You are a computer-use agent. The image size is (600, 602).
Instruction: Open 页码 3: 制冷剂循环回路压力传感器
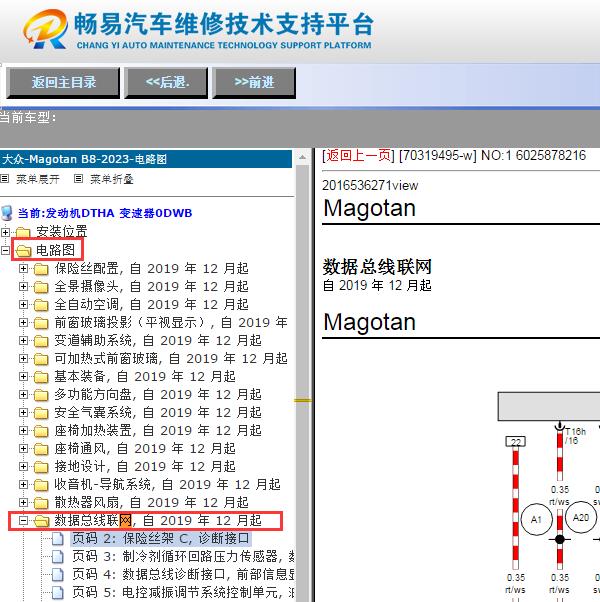point(183,557)
